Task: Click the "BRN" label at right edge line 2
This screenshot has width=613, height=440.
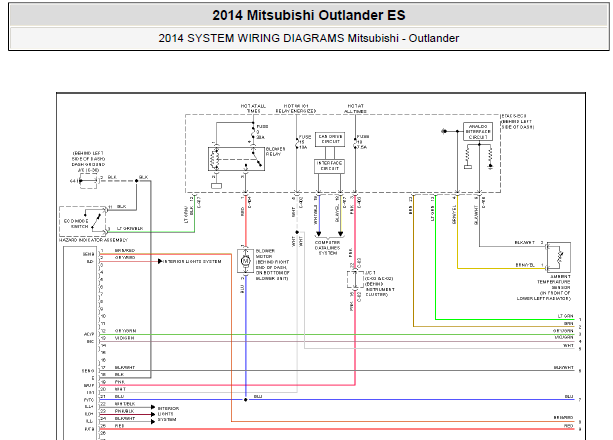Action: click(568, 323)
